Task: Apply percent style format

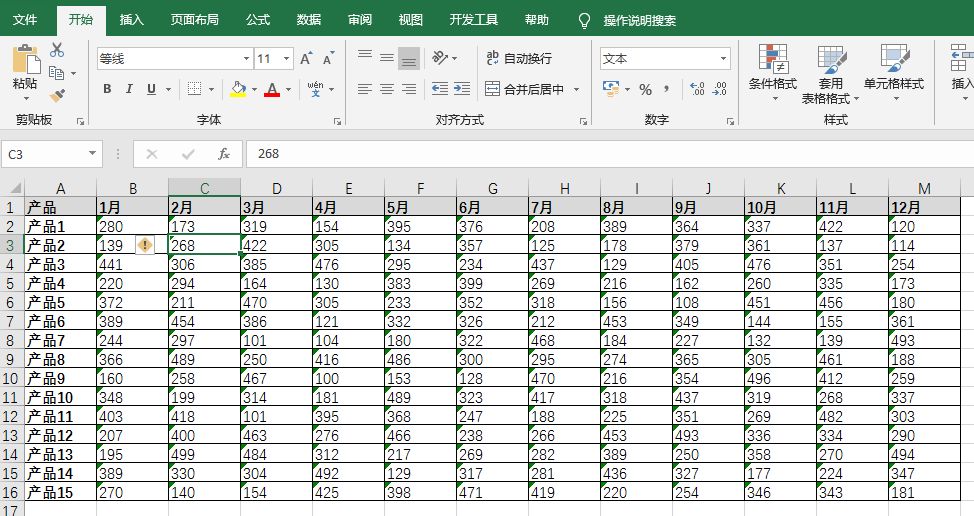Action: [x=645, y=89]
